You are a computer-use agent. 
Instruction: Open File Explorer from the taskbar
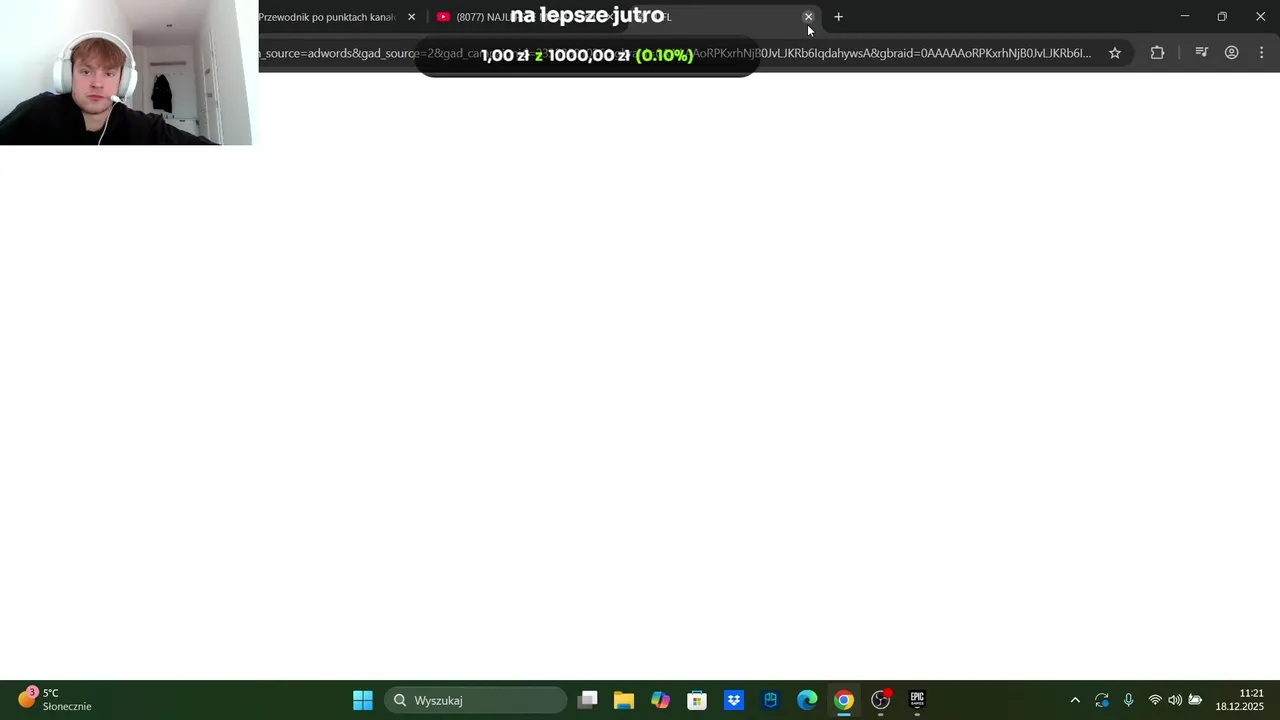click(624, 700)
